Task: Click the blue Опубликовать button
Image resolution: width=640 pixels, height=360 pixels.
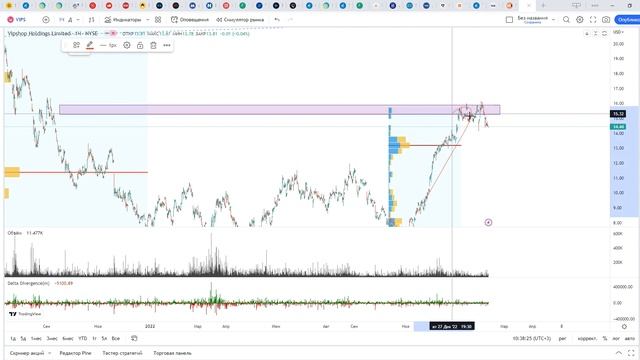Action: pyautogui.click(x=628, y=20)
